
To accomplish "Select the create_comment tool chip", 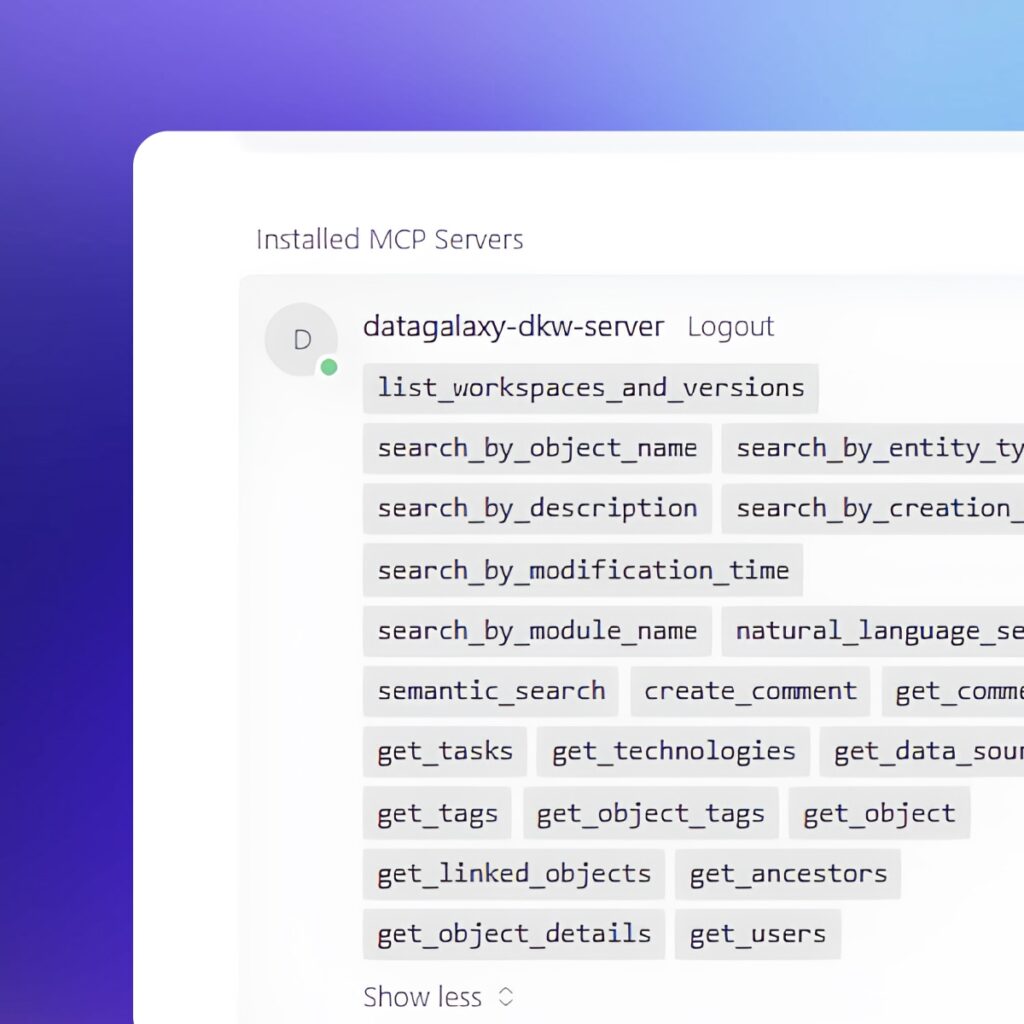I will (750, 691).
